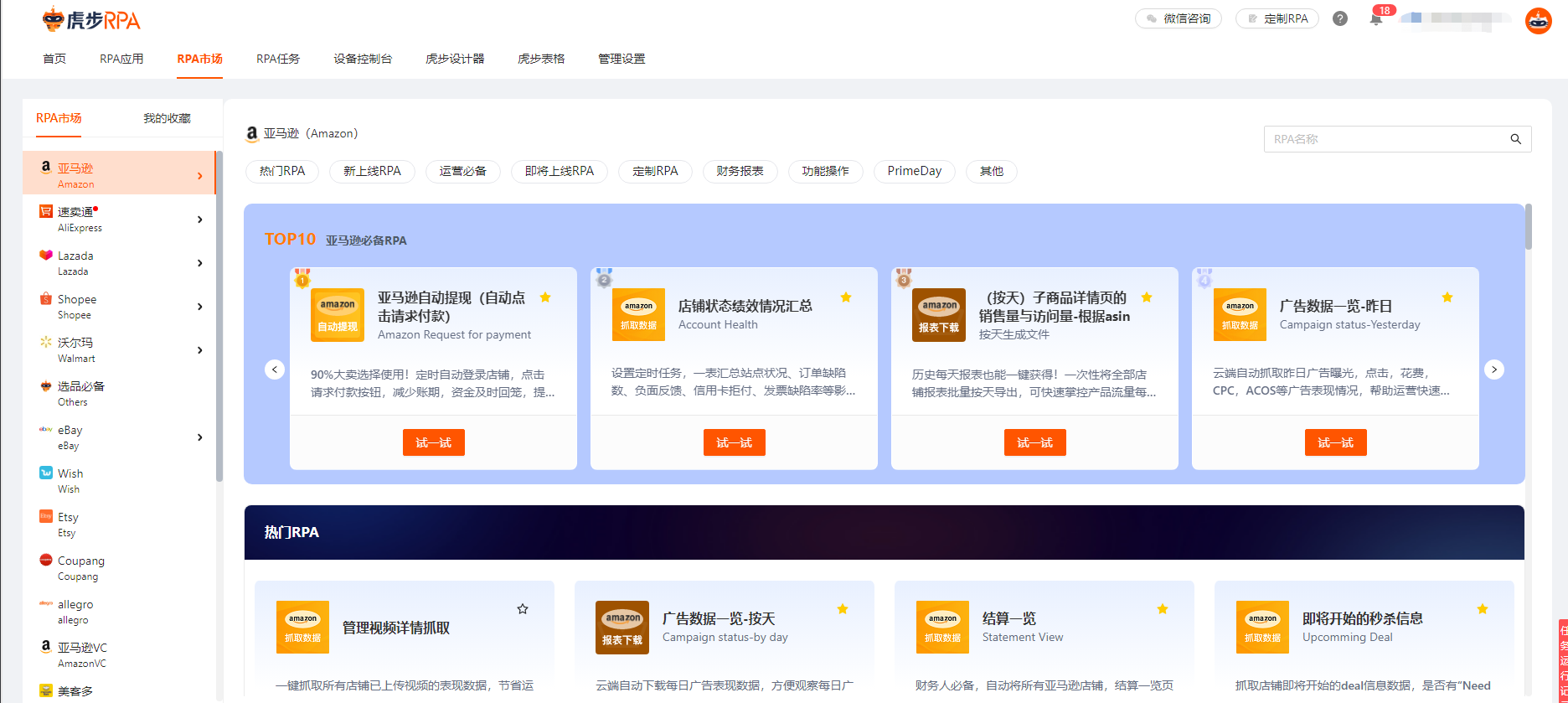The width and height of the screenshot is (1568, 703).
Task: Open the help question mark icon
Action: (x=1340, y=18)
